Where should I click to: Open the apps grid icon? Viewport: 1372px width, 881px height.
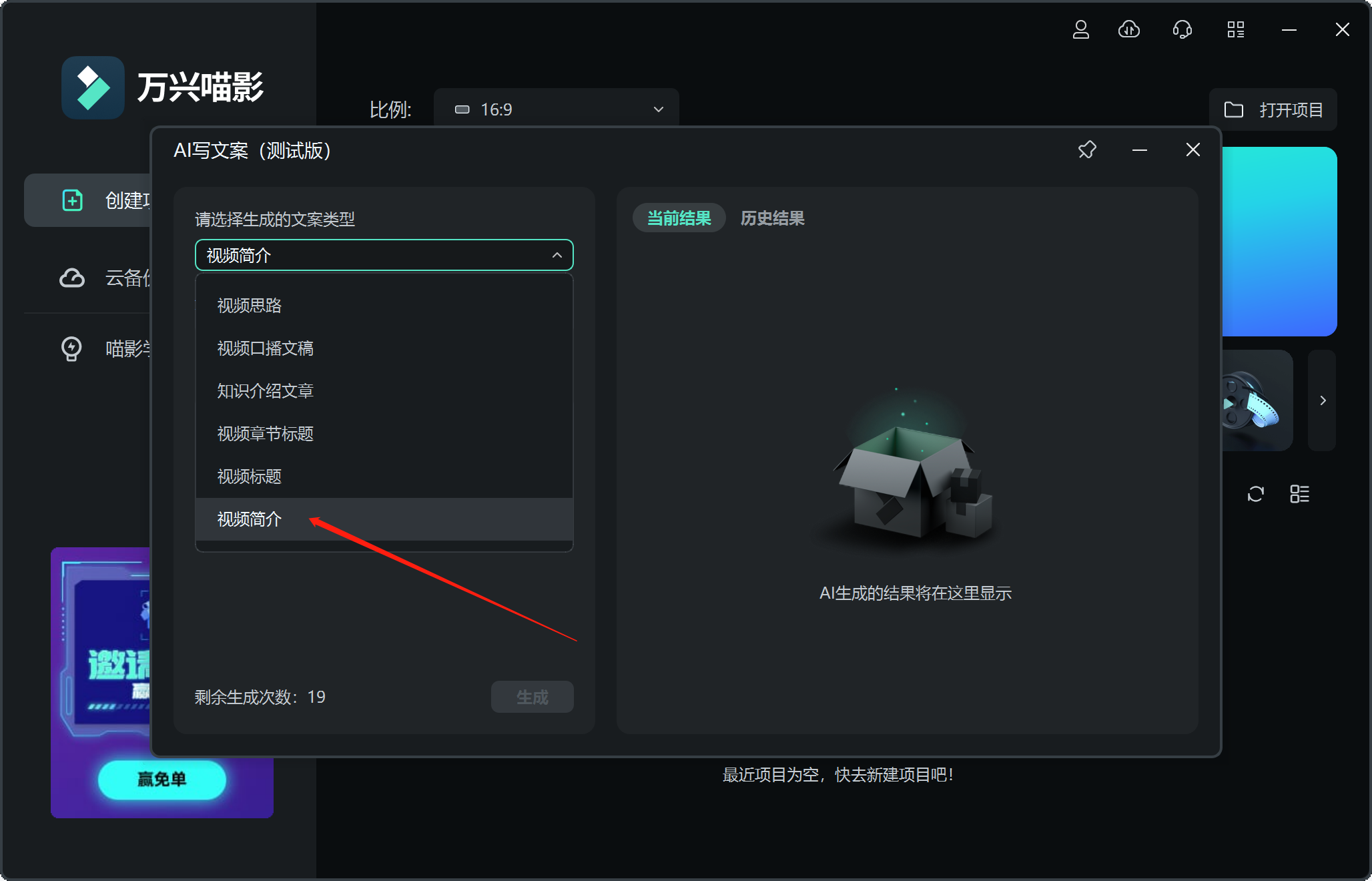(x=1235, y=30)
